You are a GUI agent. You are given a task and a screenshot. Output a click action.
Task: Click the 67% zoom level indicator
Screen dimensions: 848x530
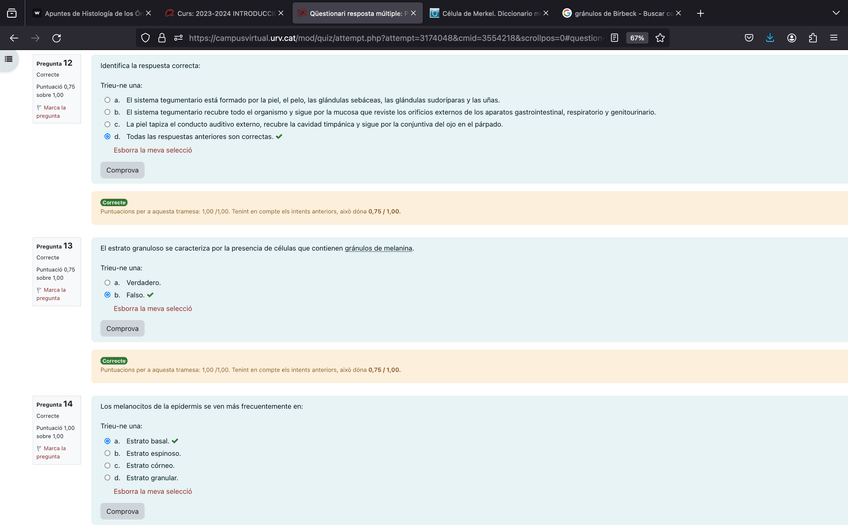(636, 38)
